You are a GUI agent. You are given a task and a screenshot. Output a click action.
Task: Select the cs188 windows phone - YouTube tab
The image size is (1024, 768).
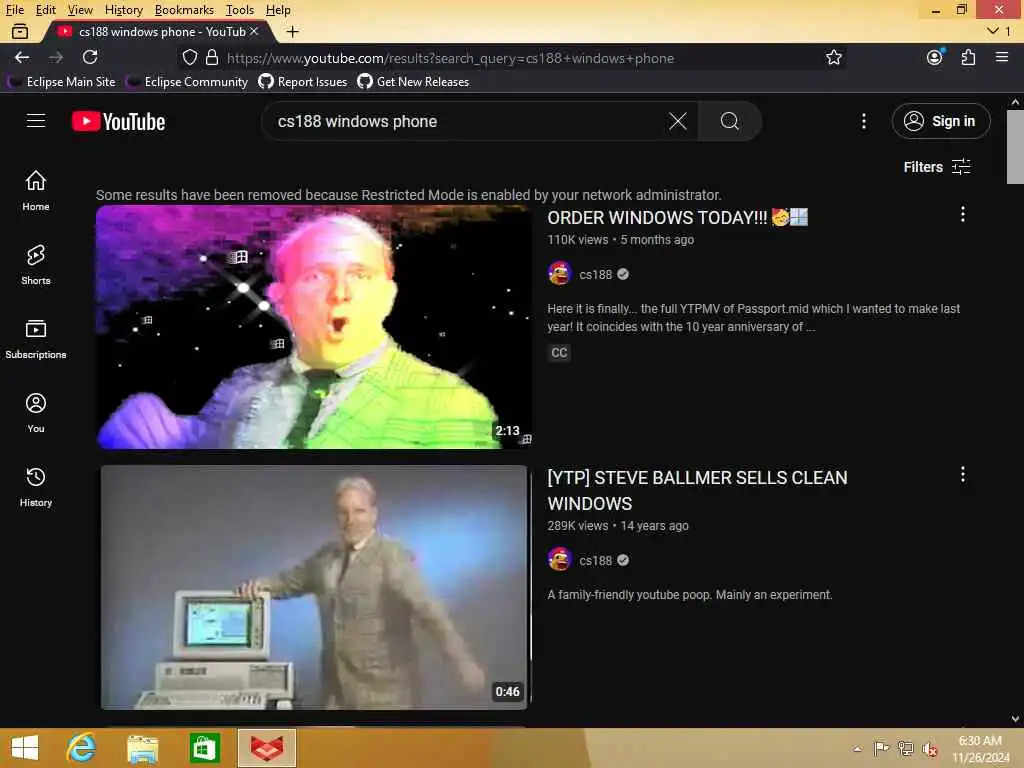click(157, 31)
